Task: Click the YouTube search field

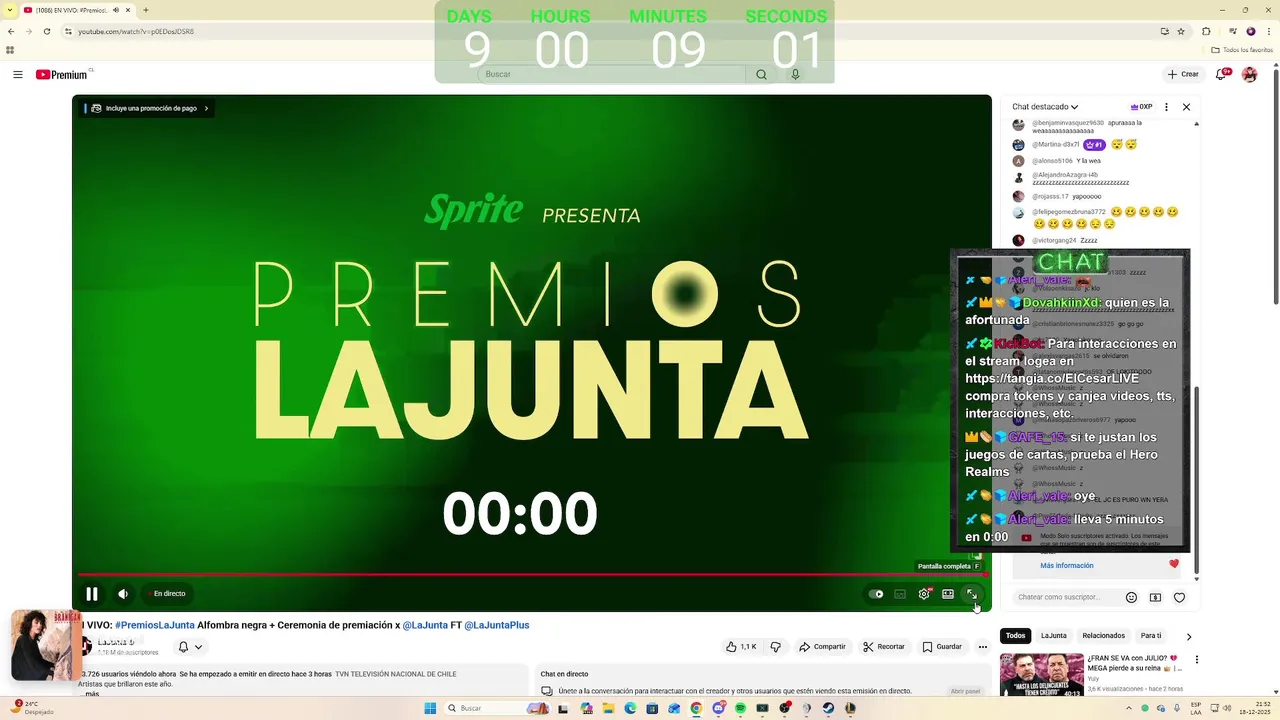Action: click(610, 74)
